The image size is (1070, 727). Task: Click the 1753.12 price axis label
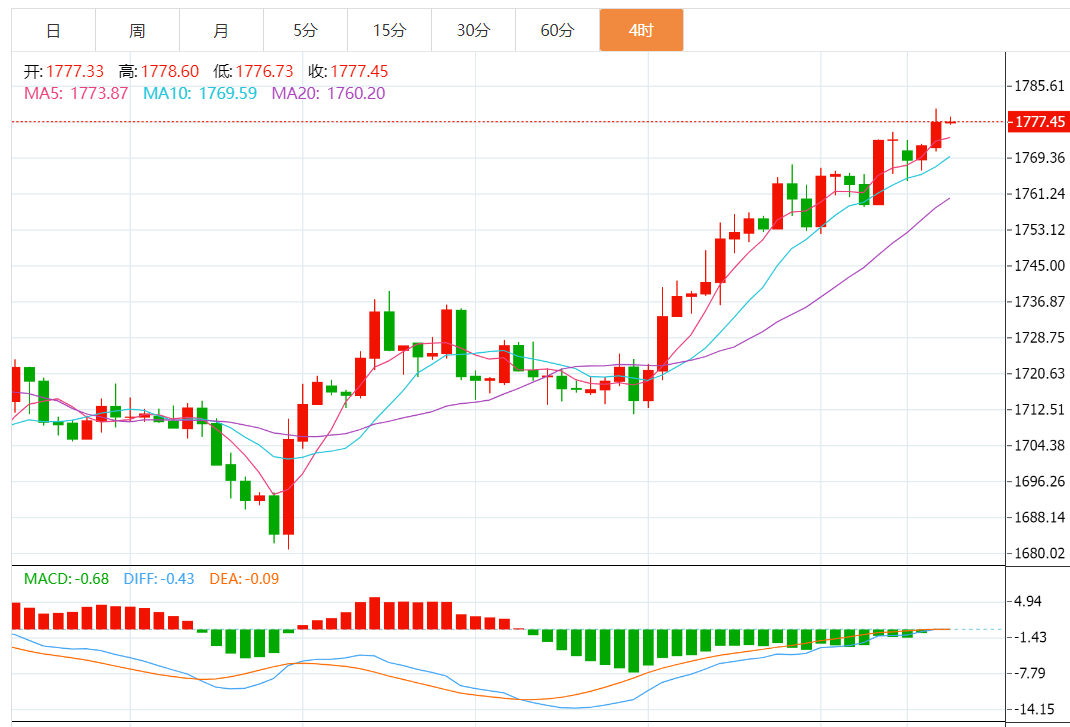(1039, 229)
